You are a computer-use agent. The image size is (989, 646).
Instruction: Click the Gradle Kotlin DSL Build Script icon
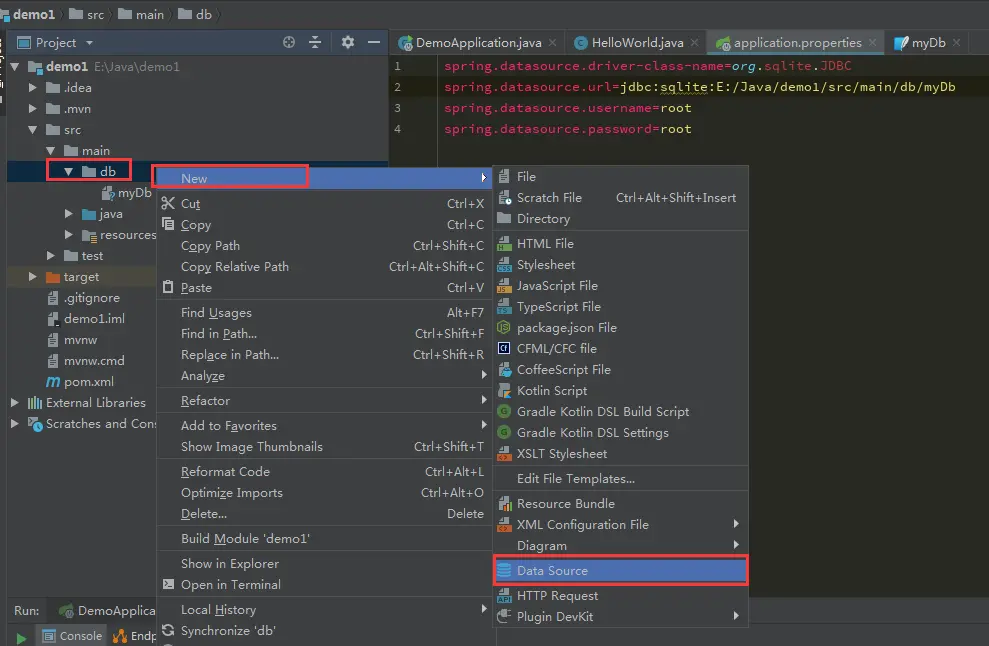(x=504, y=411)
